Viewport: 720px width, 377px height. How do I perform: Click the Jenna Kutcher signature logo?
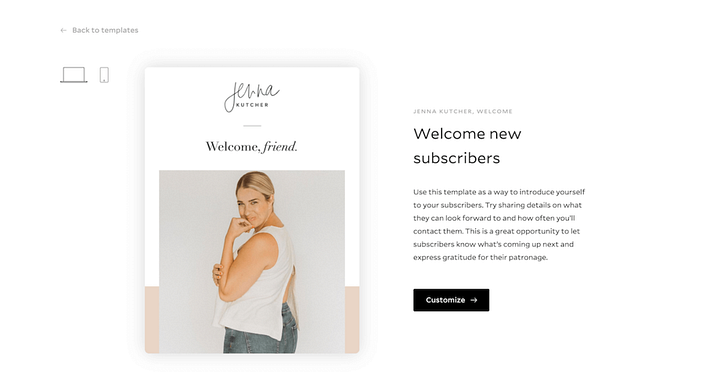[251, 97]
